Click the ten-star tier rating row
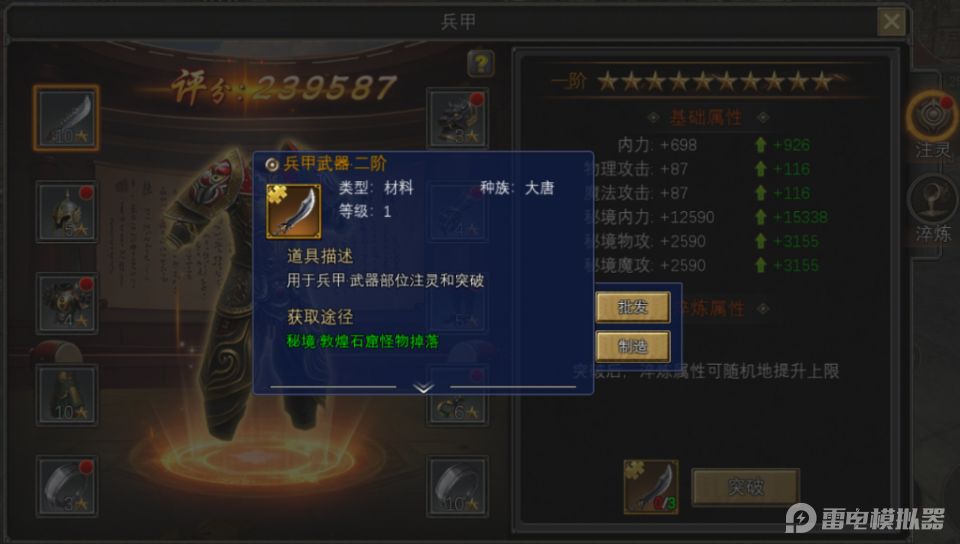The width and height of the screenshot is (960, 544). (x=699, y=81)
